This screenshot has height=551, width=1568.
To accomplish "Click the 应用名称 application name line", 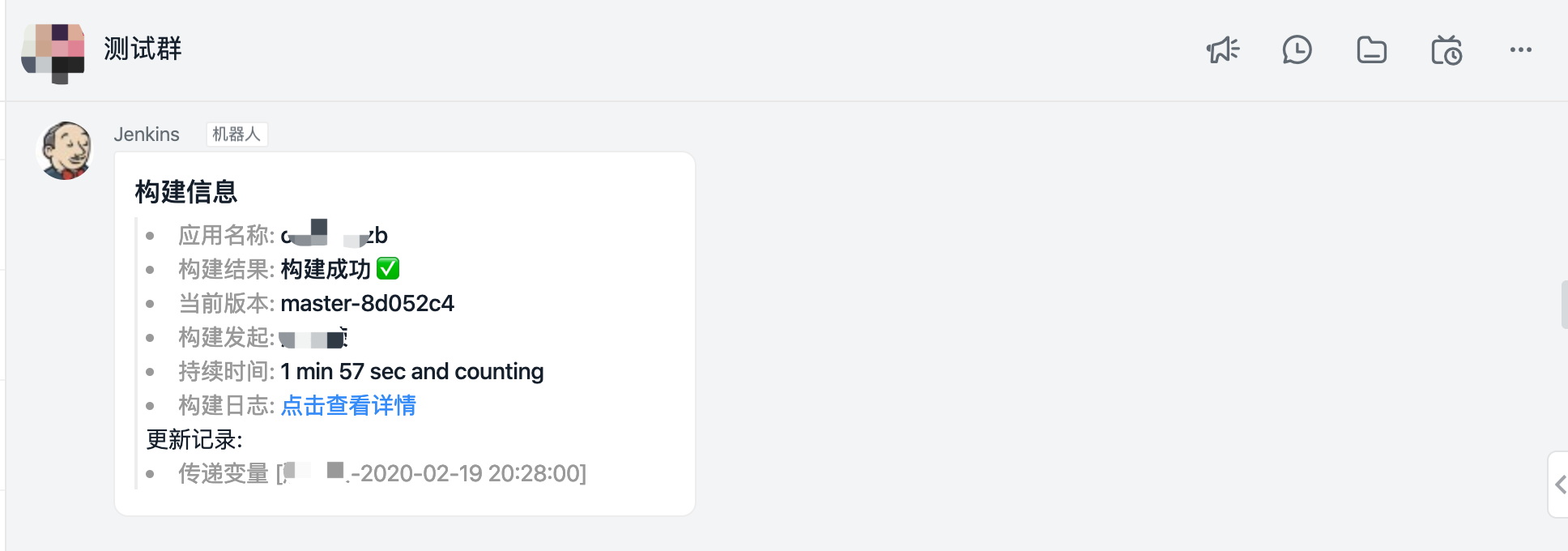I will 283,235.
